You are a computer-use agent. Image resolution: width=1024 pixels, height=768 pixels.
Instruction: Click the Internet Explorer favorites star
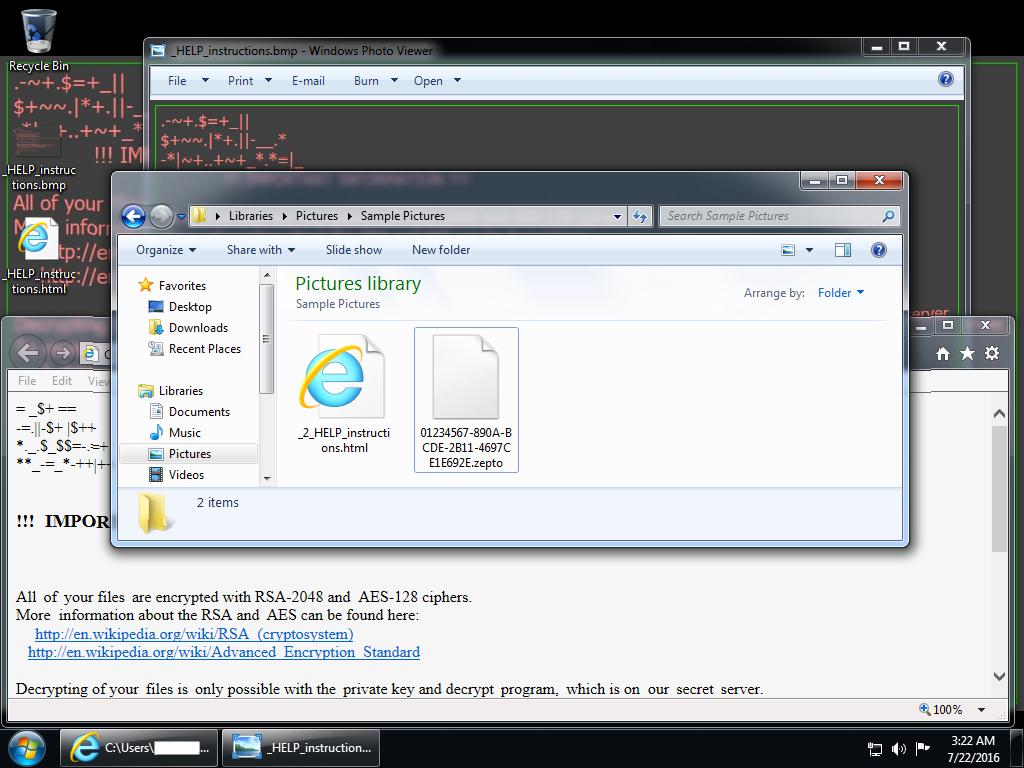click(967, 353)
